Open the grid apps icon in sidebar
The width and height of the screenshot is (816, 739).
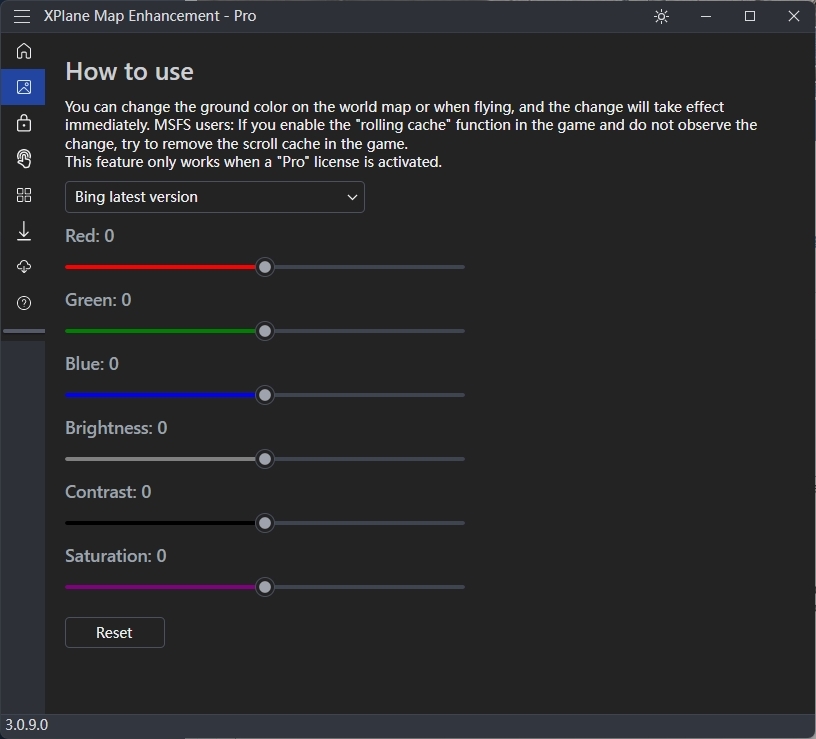(24, 195)
